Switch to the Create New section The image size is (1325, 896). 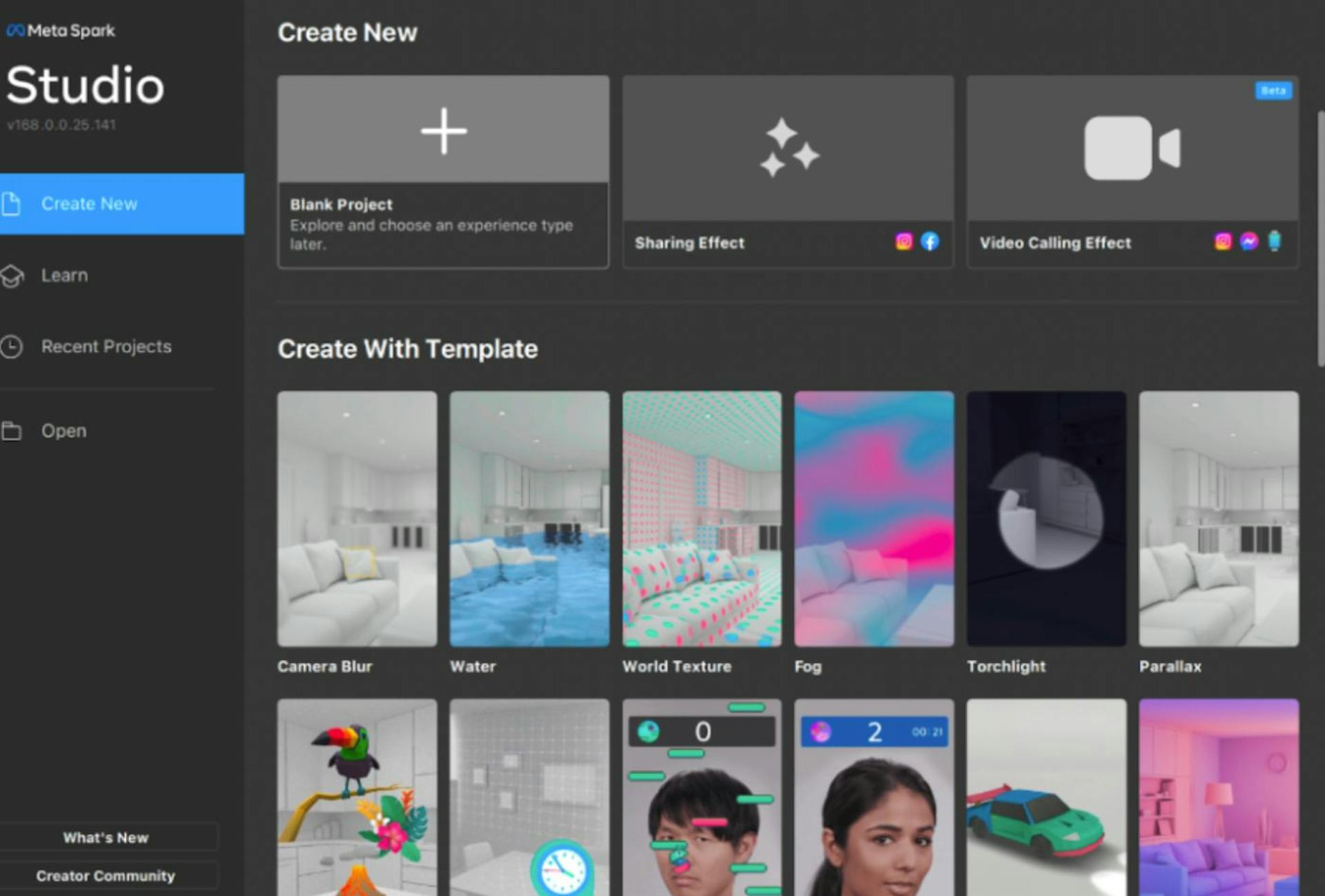tap(88, 203)
